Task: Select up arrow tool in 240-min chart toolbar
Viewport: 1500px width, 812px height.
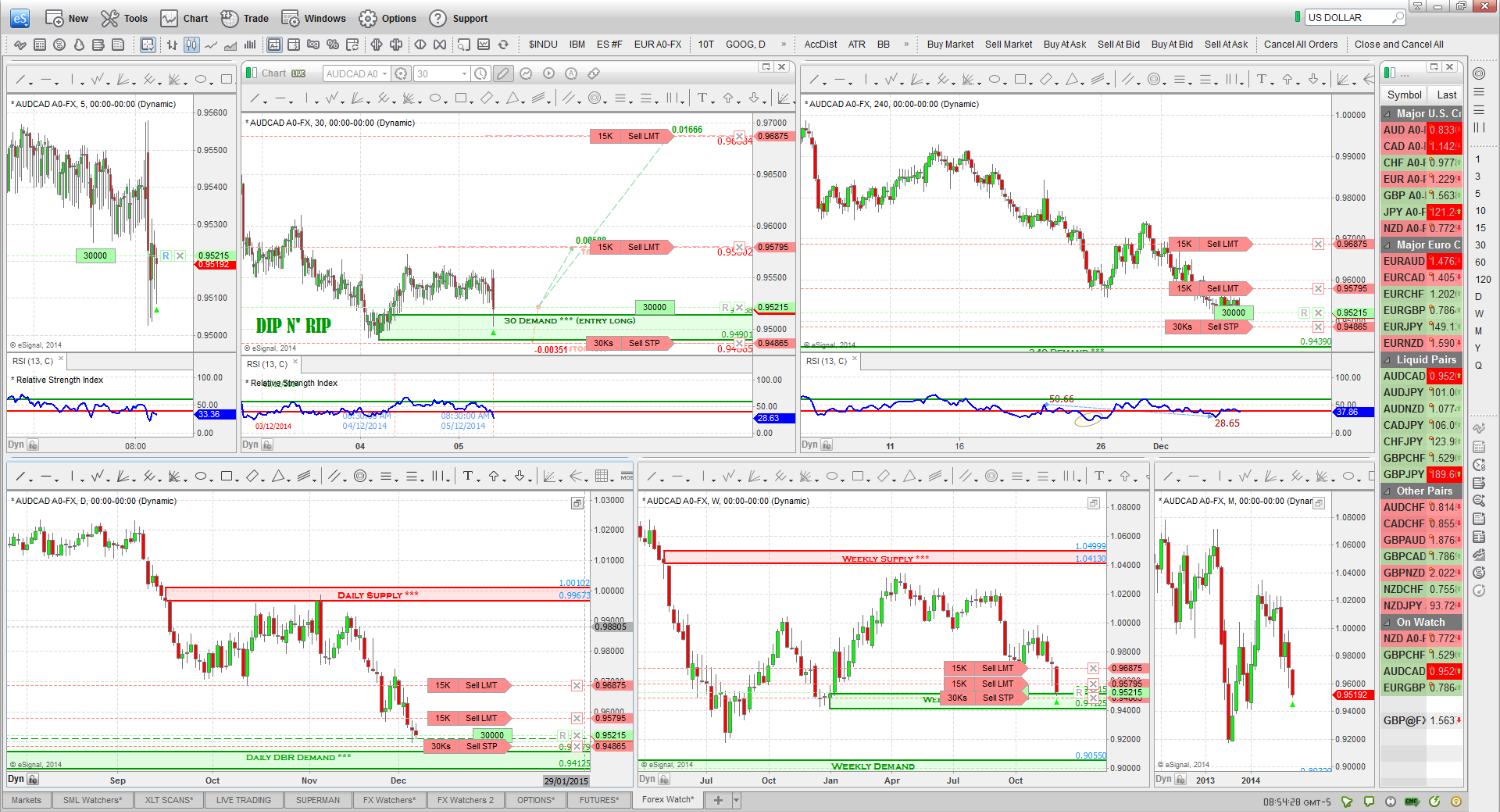Action: [x=1285, y=79]
